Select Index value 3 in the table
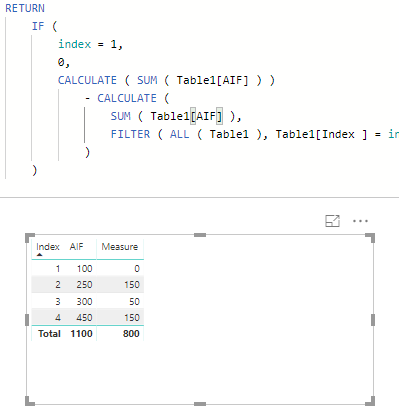The height and width of the screenshot is (413, 399). tap(58, 301)
